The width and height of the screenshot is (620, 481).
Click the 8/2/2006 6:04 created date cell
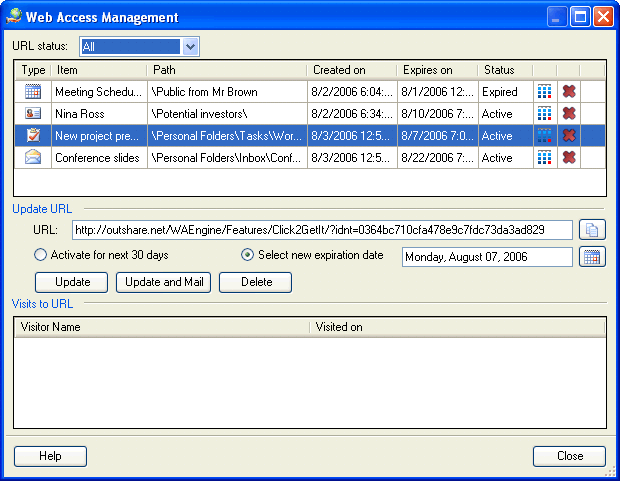(352, 92)
